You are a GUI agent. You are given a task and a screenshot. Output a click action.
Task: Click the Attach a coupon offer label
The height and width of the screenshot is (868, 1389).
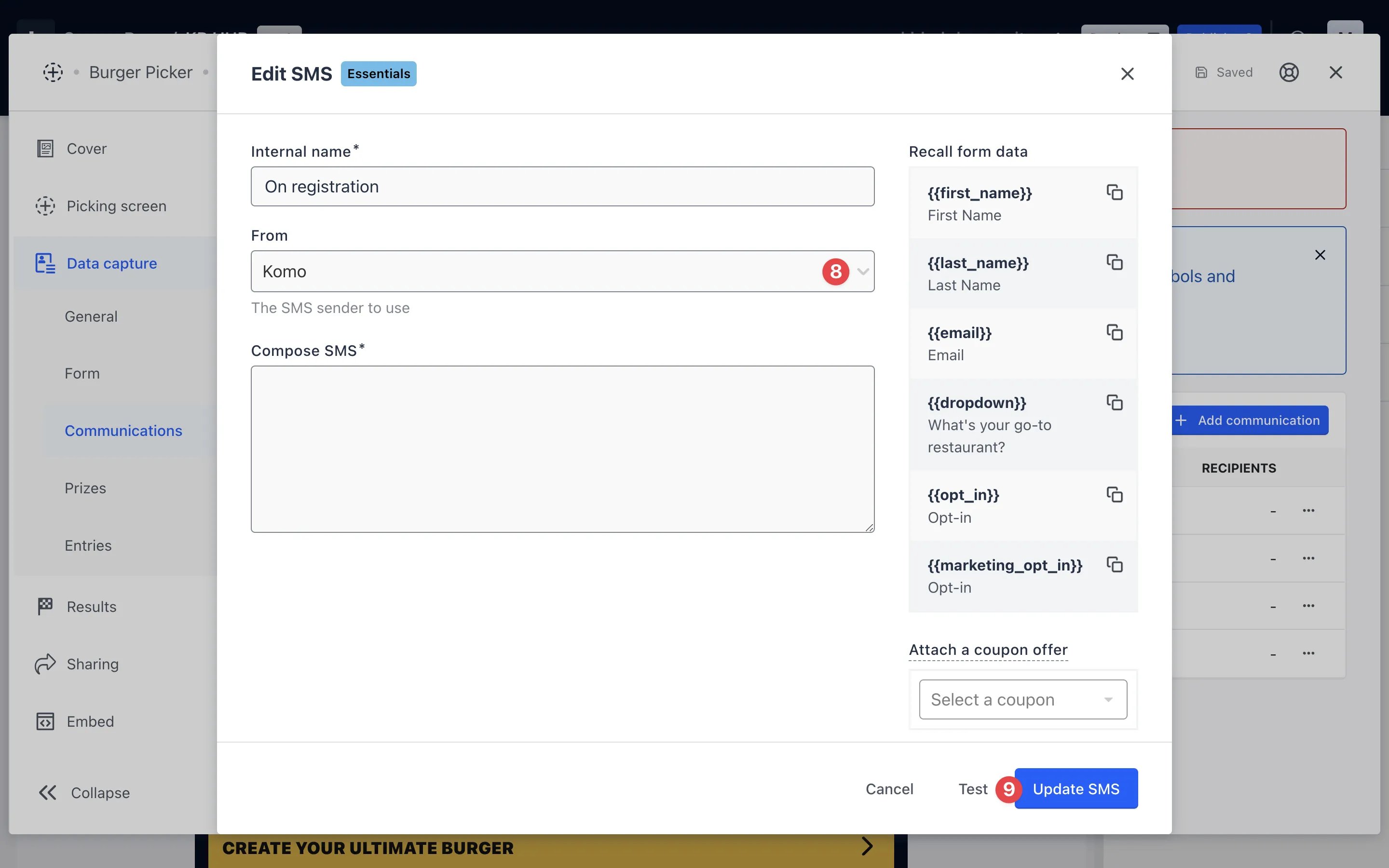click(988, 650)
